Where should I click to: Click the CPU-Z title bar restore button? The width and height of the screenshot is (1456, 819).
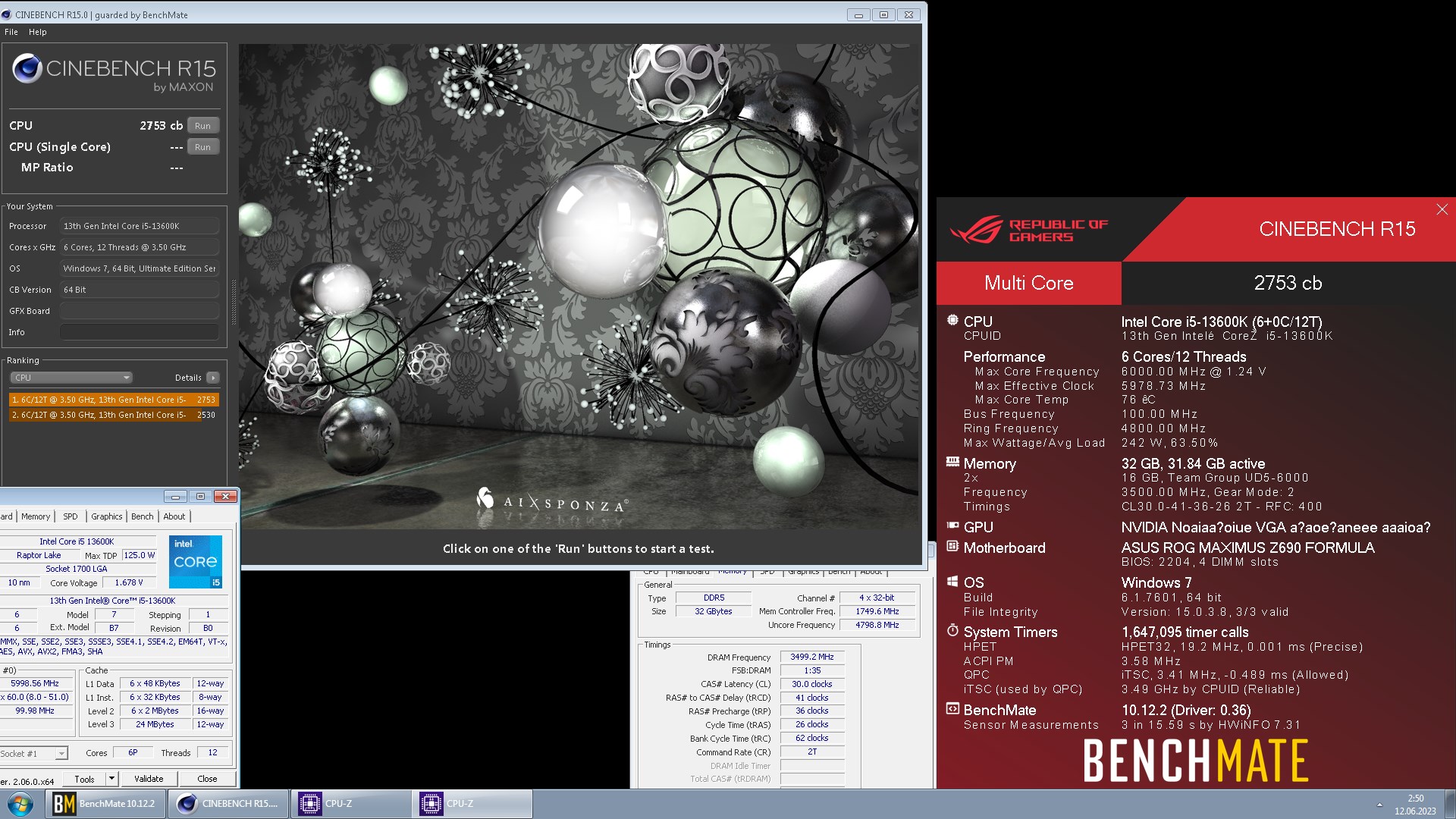coord(200,497)
